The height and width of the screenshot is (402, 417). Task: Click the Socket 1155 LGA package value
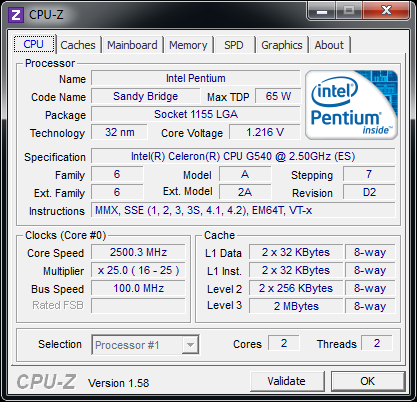pyautogui.click(x=196, y=114)
